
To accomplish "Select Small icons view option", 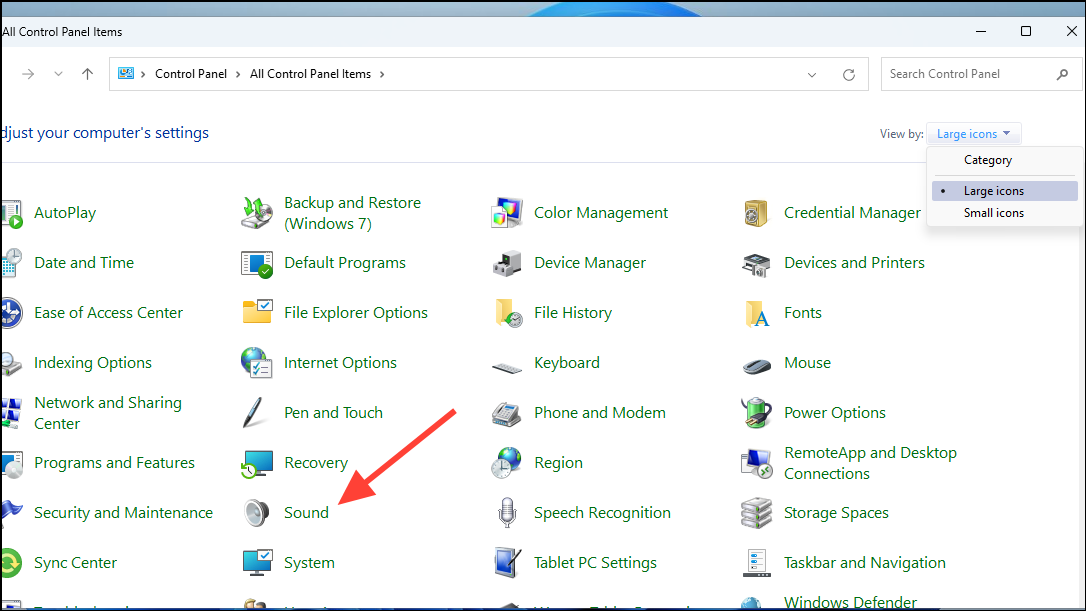I will pos(1004,213).
